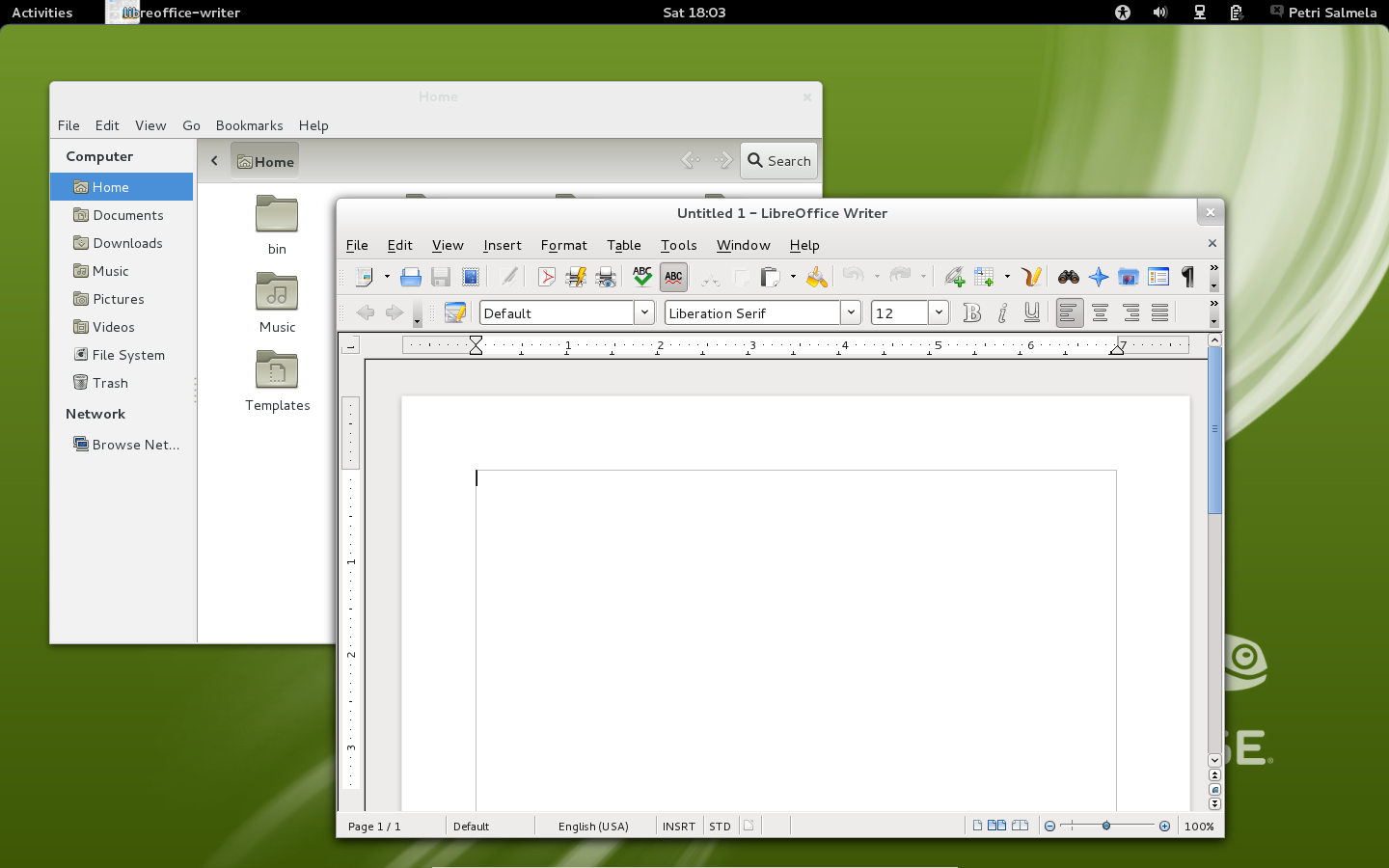Open Navigator star icon
Viewport: 1389px width, 868px height.
tap(1098, 278)
